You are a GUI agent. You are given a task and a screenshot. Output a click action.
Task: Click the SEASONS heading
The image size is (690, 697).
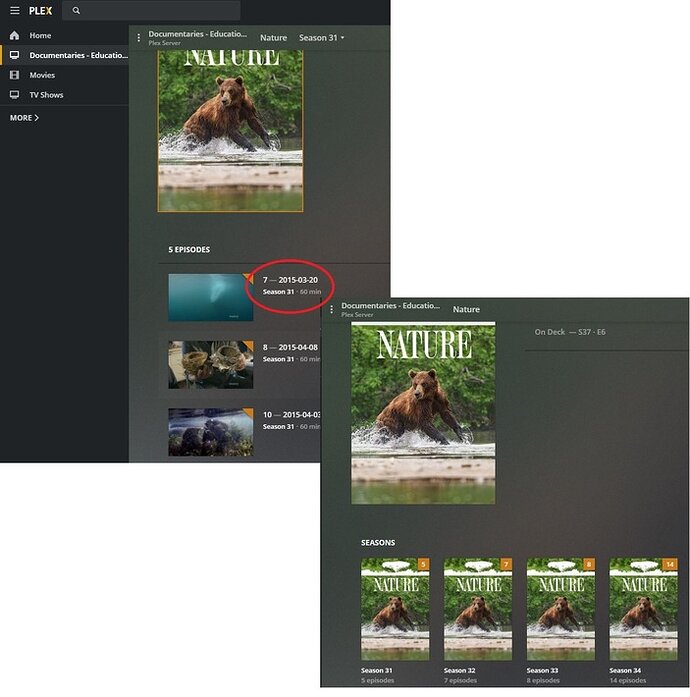378,543
